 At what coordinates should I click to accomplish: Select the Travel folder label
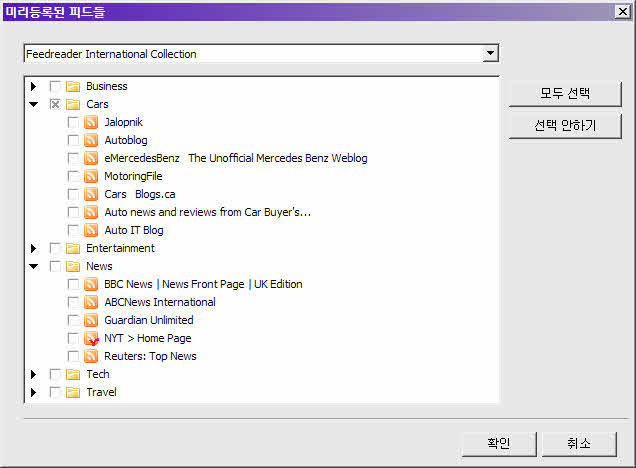[101, 392]
